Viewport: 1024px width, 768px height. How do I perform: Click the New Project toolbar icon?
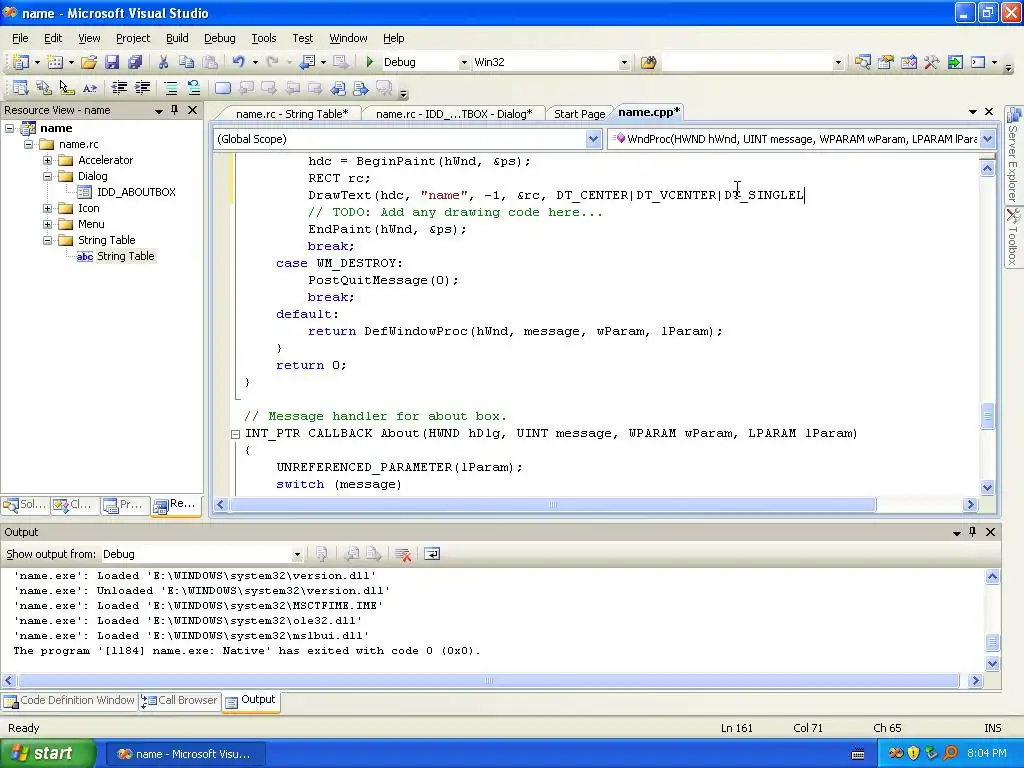20,62
